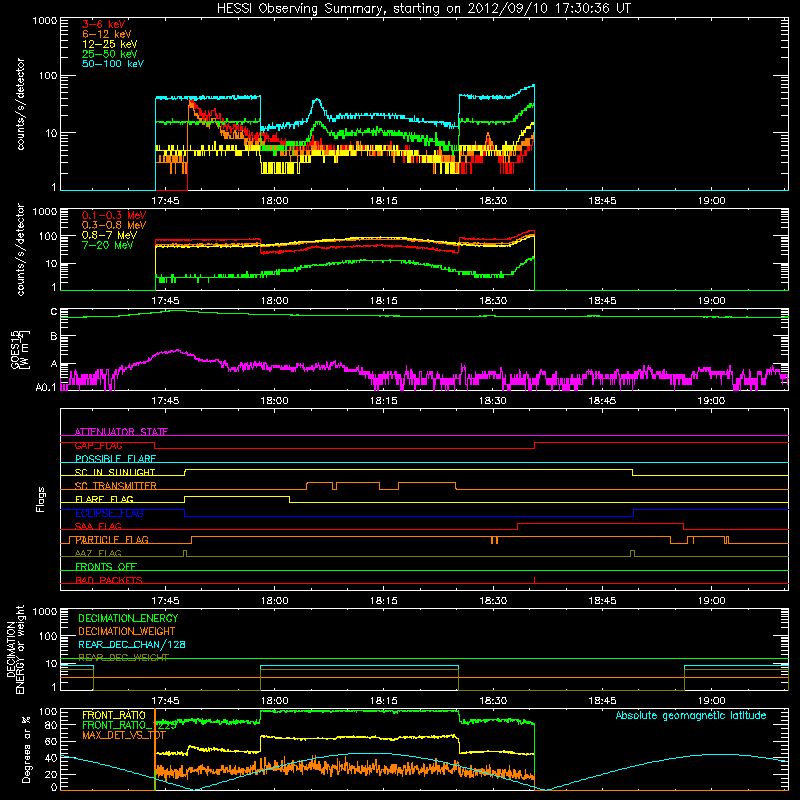
Task: Select the BAD_PACKETS flag label
Action: pyautogui.click(x=109, y=580)
